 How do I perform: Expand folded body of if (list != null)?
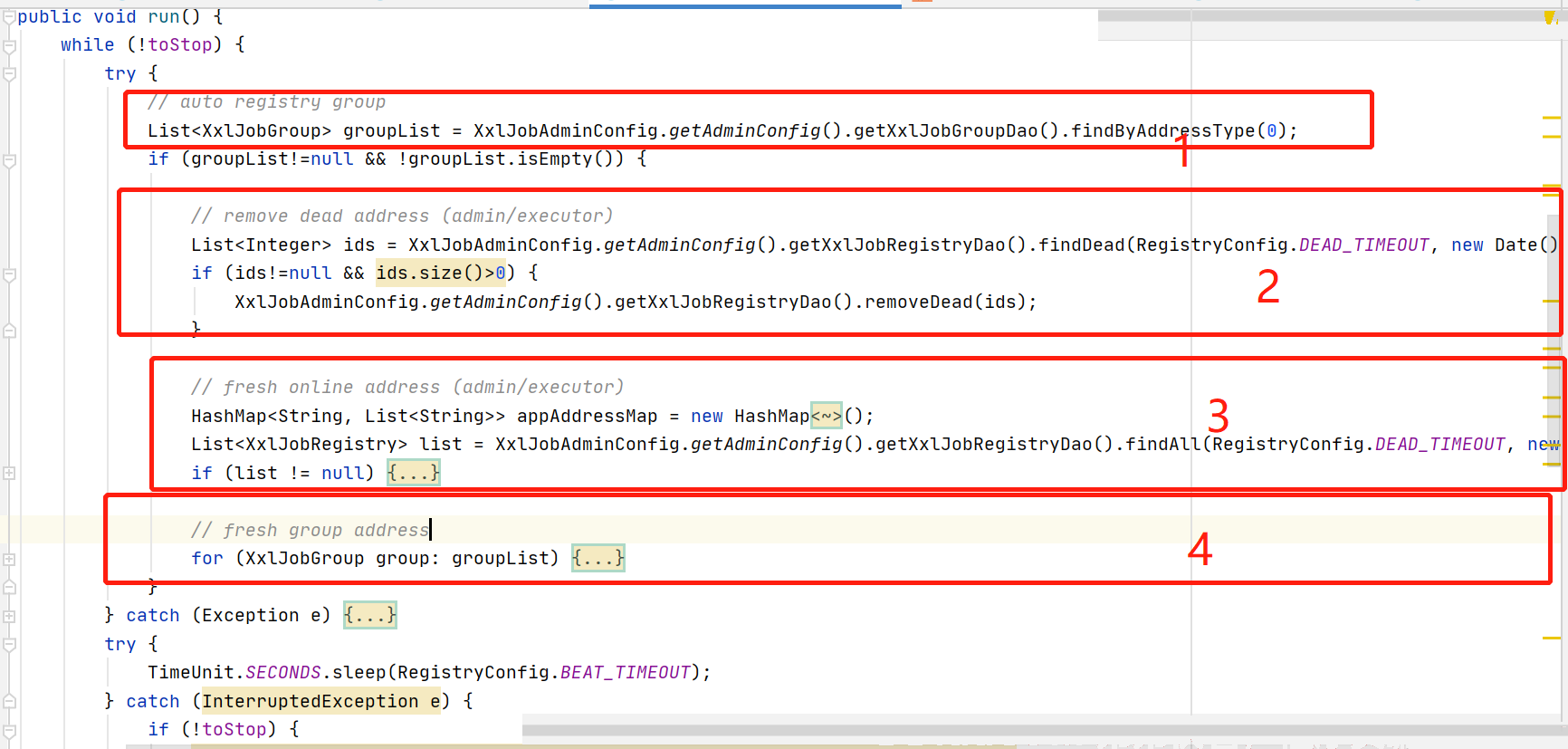click(413, 473)
